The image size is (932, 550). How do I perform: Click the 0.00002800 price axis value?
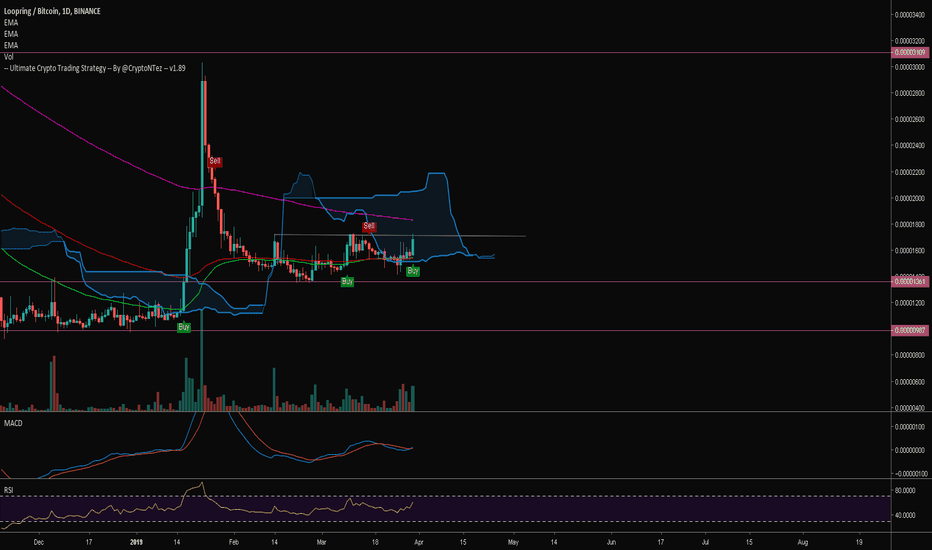pyautogui.click(x=910, y=93)
